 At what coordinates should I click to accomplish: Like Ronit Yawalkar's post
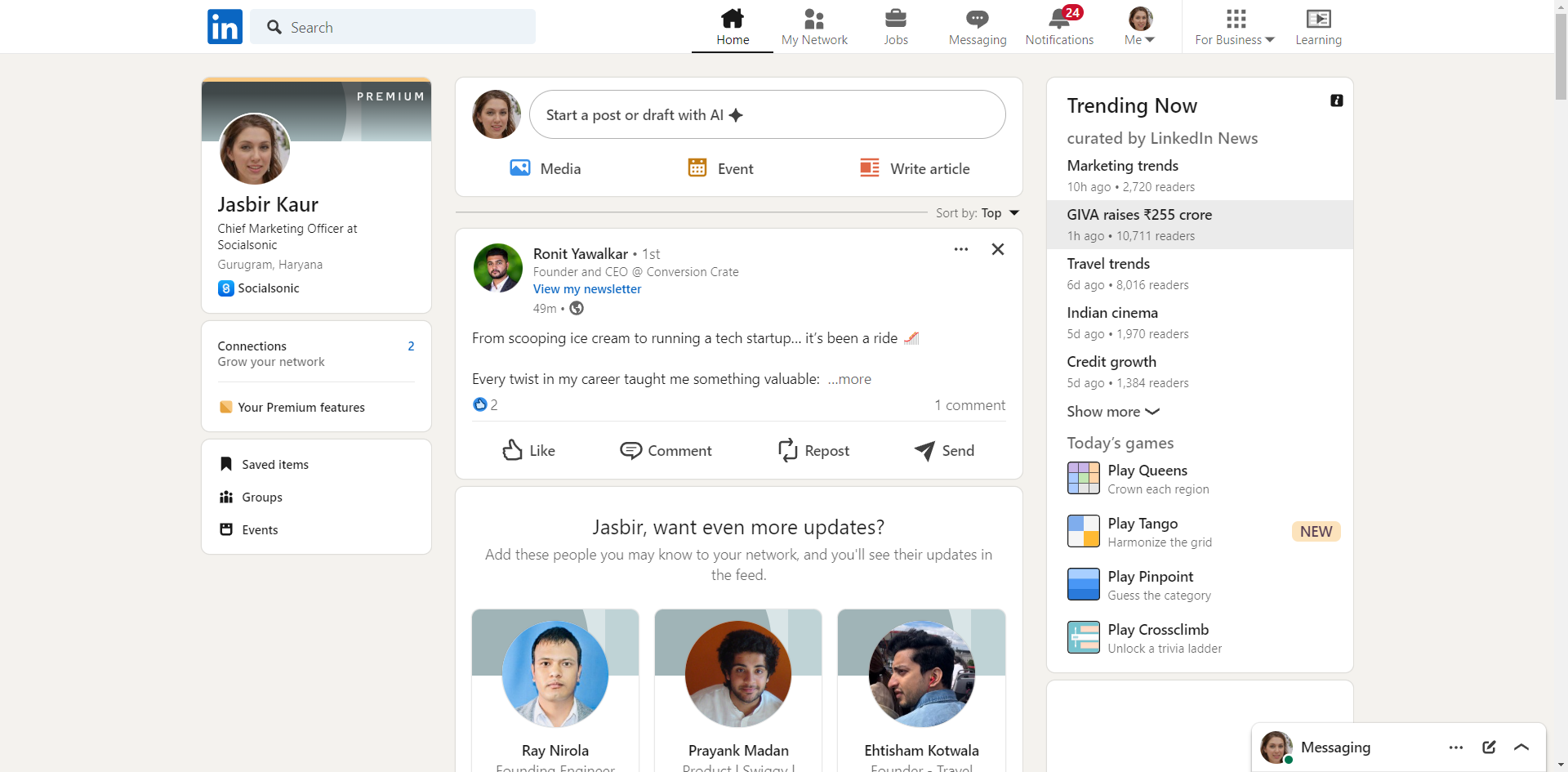pos(529,450)
